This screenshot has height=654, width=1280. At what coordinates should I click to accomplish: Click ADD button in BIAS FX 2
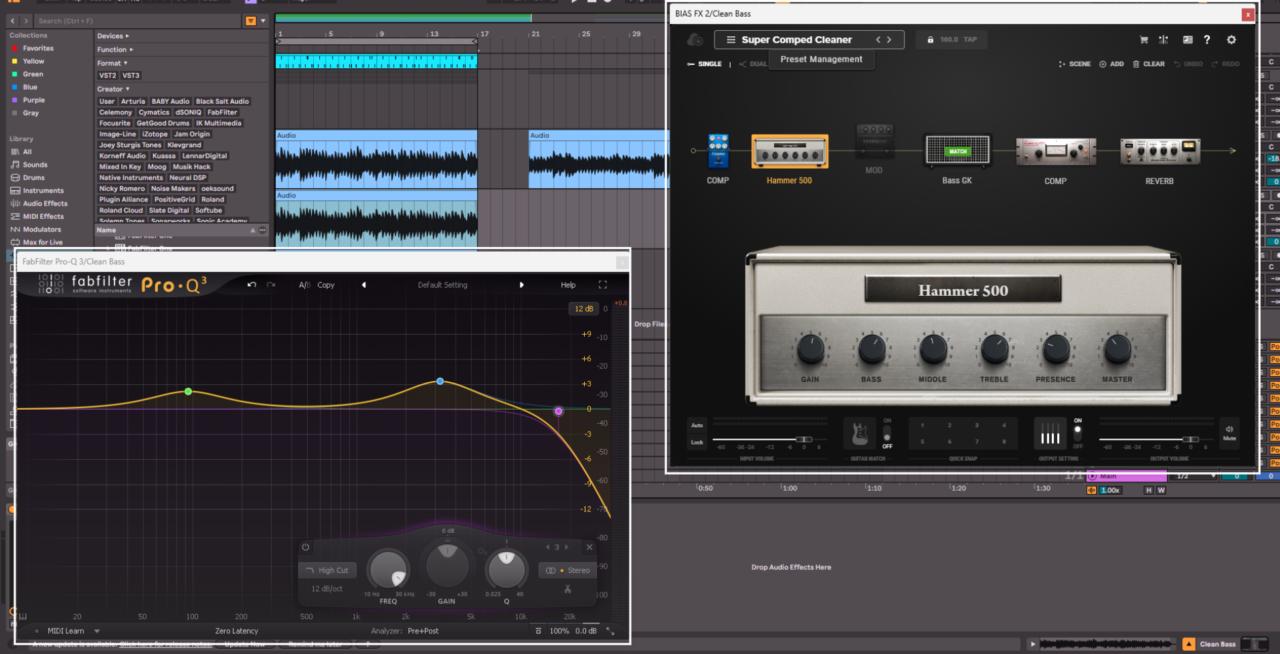pyautogui.click(x=1111, y=64)
